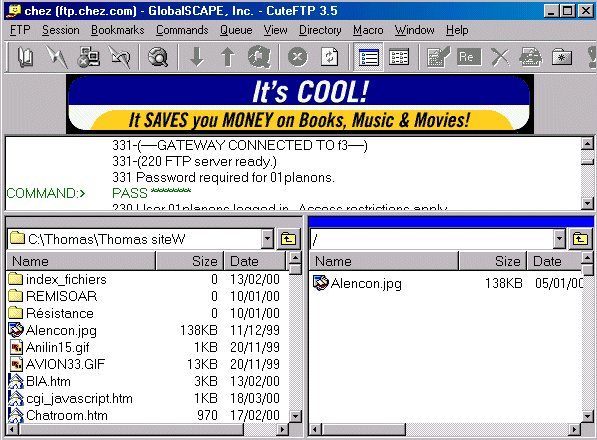Click local list scroll right arrow
Image resolution: width=597 pixels, height=440 pixels.
pyautogui.click(x=282, y=430)
